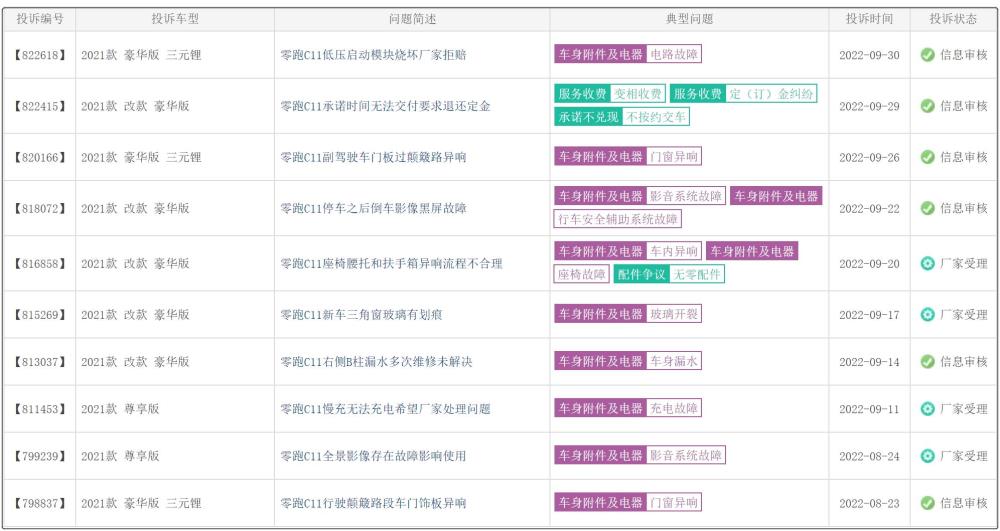This screenshot has height=531, width=1000.
Task: Click the 充电故障 tag
Action: click(674, 408)
